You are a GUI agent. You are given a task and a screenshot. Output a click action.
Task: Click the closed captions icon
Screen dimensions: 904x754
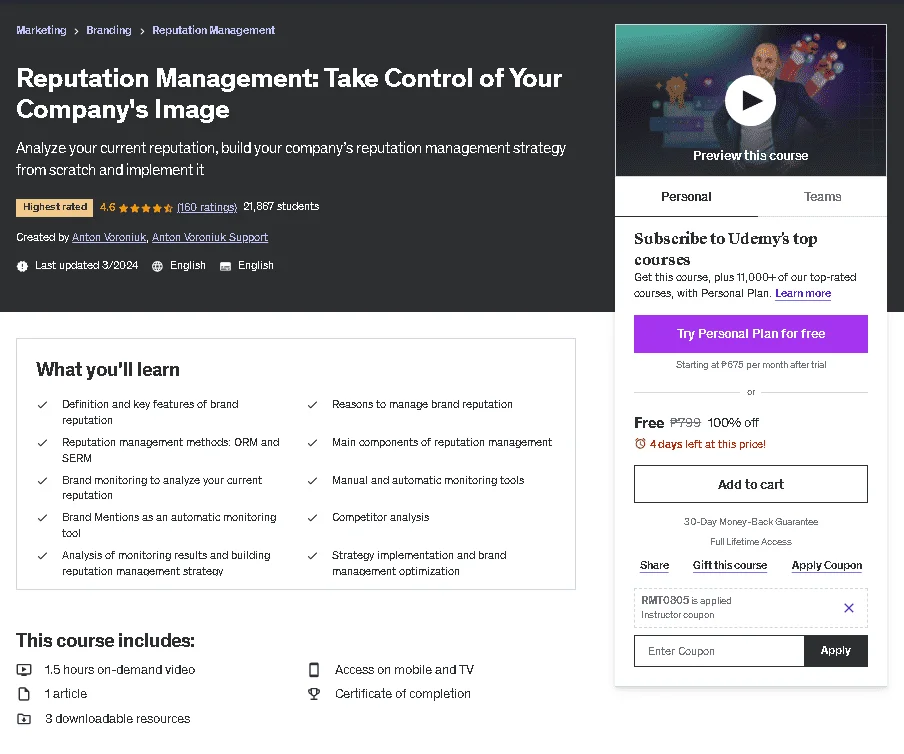[225, 266]
